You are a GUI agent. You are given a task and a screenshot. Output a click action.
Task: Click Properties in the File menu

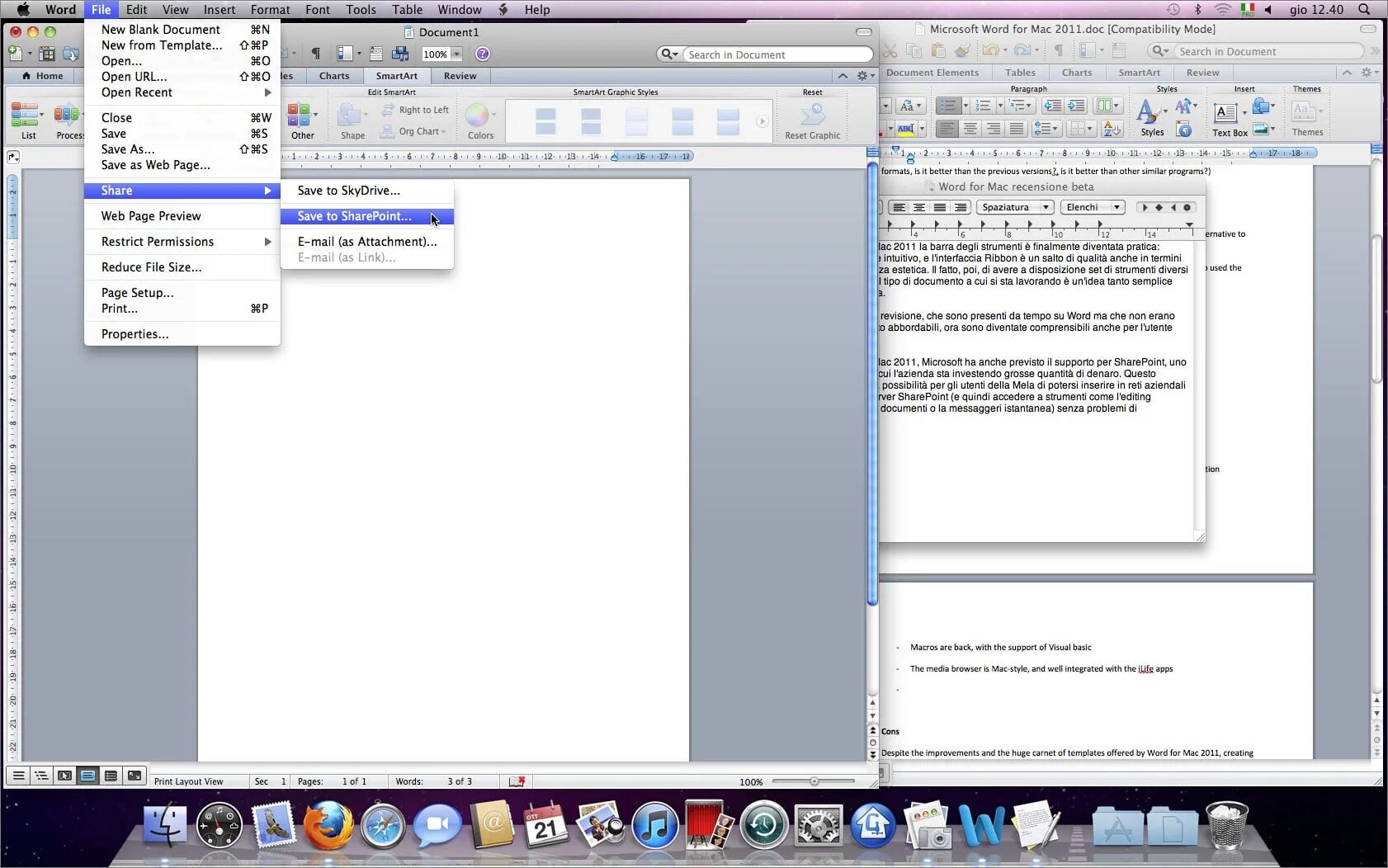click(x=182, y=334)
